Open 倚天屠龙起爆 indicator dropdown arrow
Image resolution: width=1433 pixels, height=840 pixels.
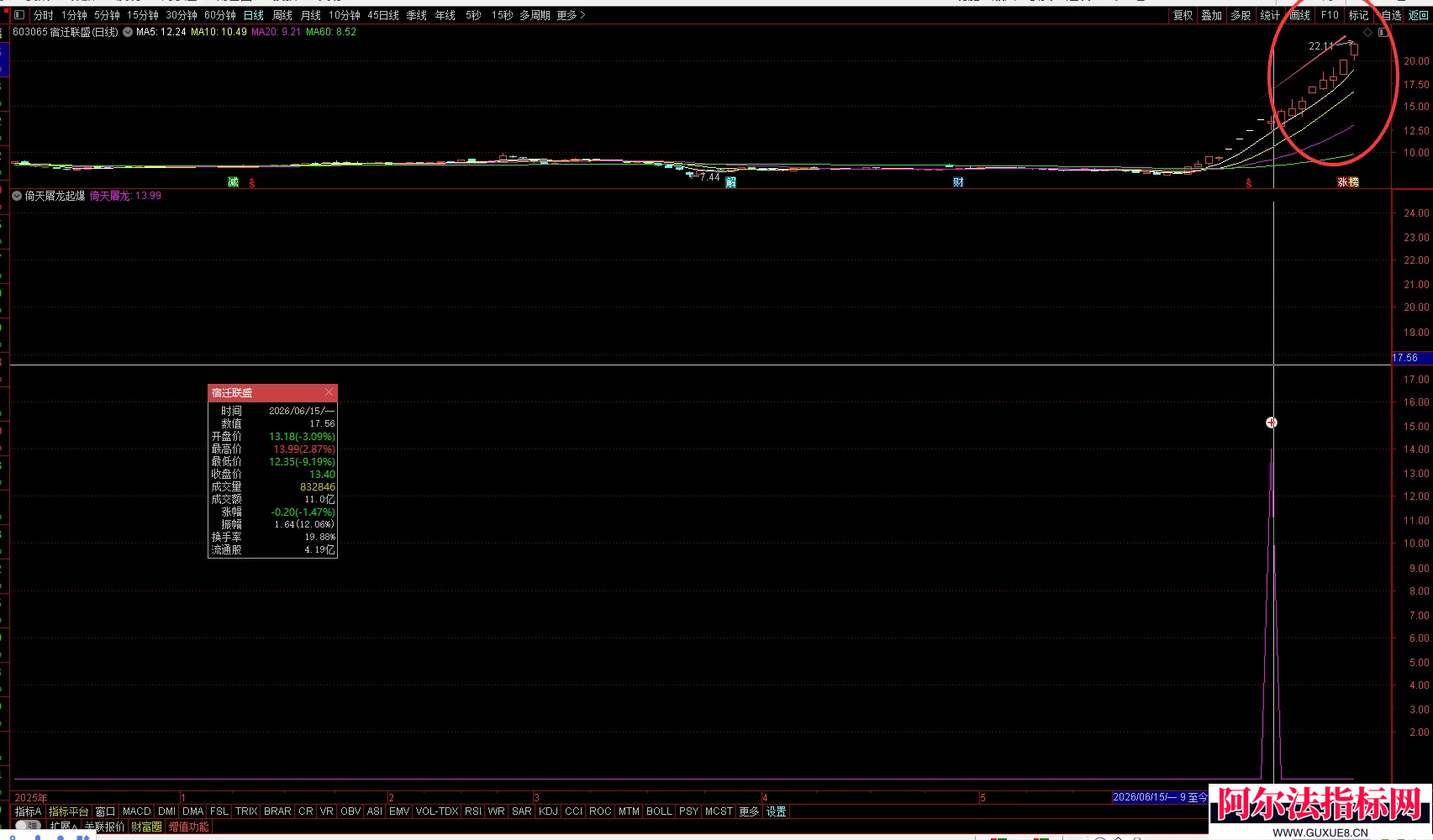[x=17, y=196]
